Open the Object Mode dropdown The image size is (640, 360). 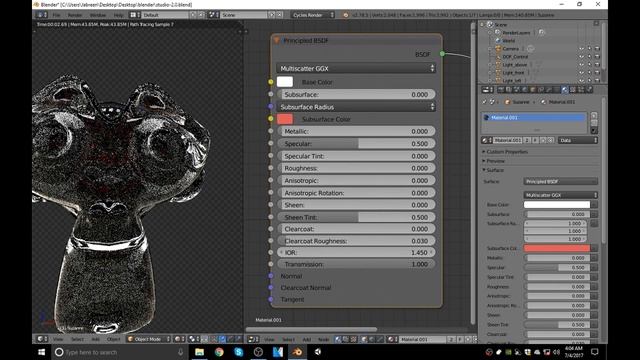tap(149, 339)
